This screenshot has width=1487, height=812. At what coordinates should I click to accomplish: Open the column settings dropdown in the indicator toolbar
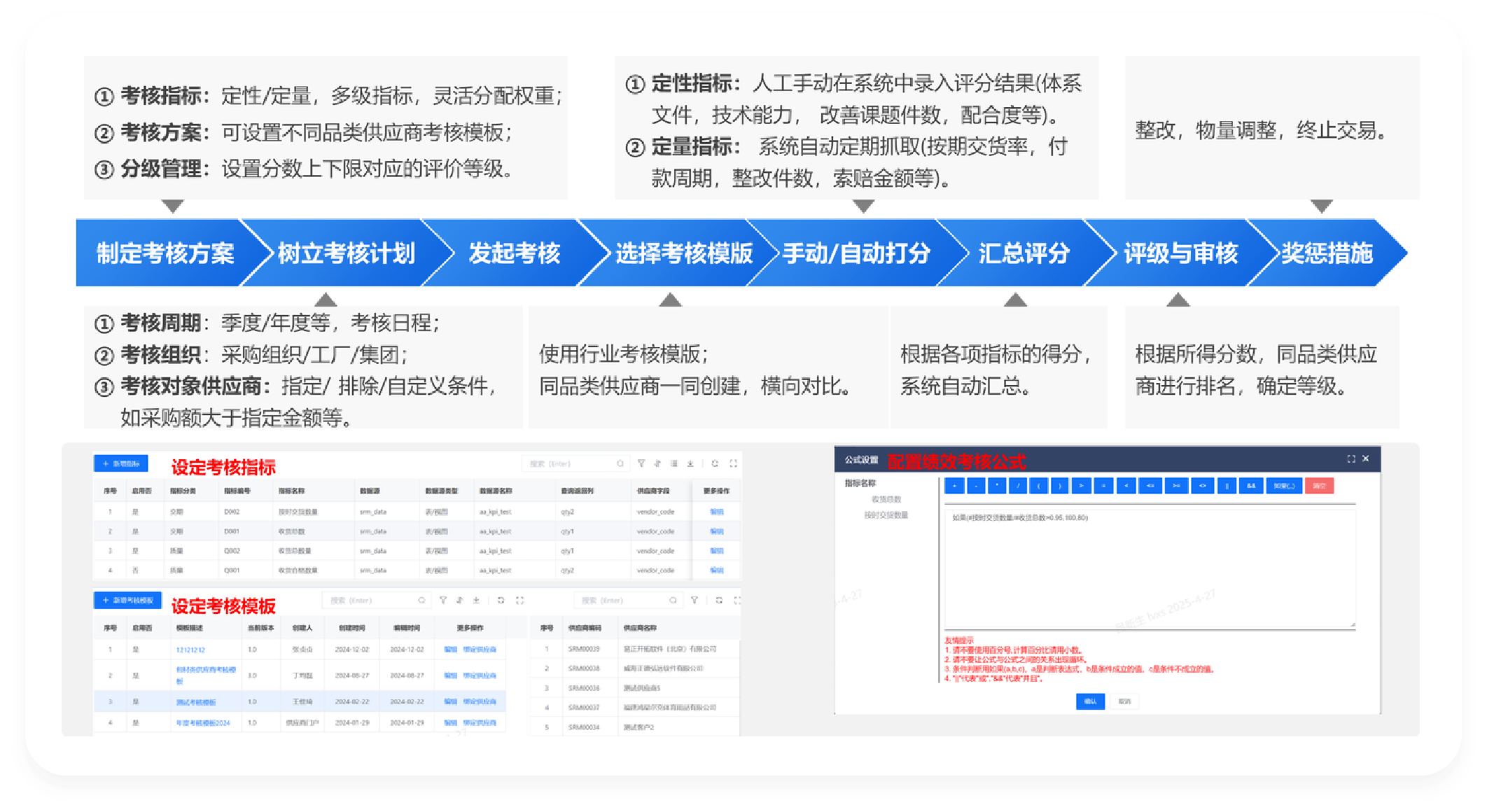(674, 464)
